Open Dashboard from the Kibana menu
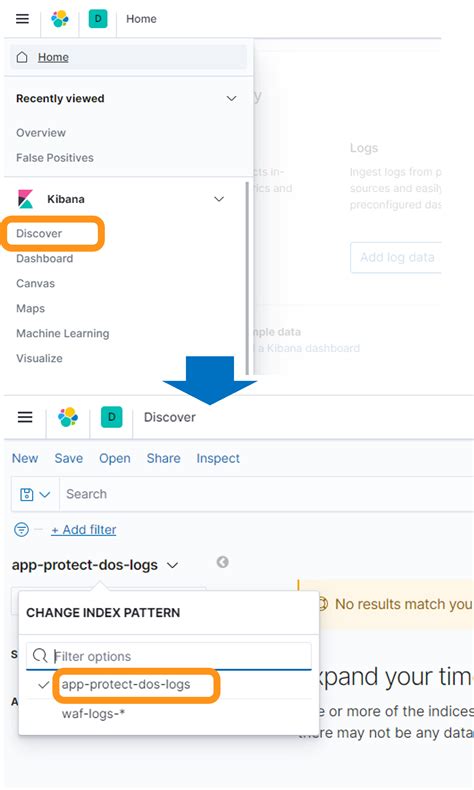The width and height of the screenshot is (474, 790). (44, 258)
